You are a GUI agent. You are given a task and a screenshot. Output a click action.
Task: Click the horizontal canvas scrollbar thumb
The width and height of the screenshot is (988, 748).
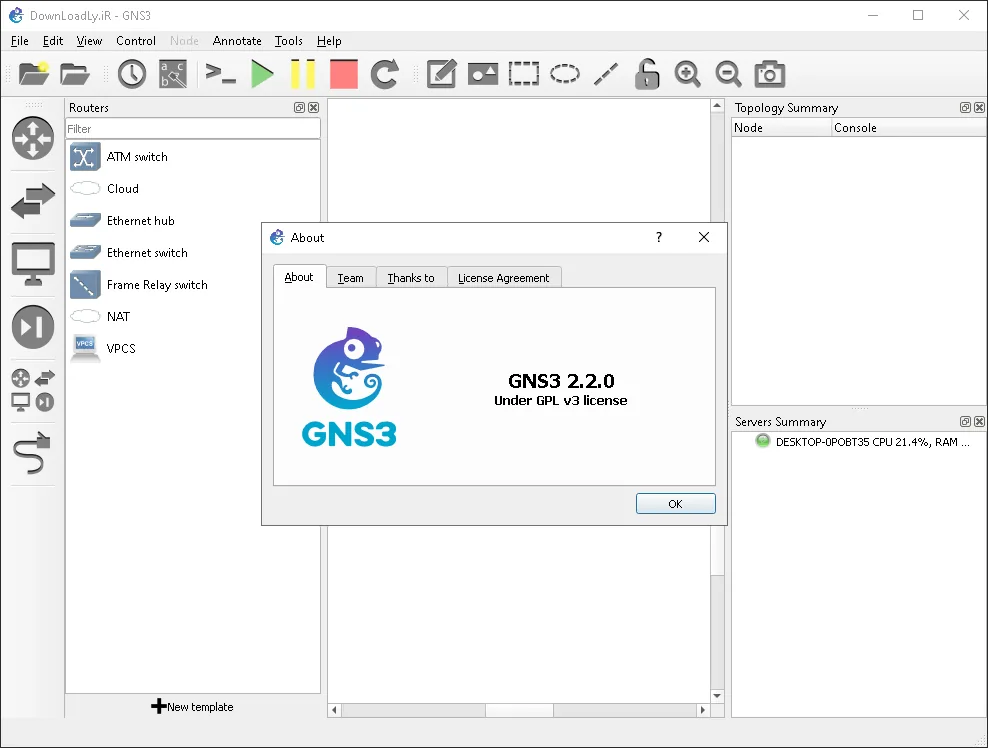point(519,710)
